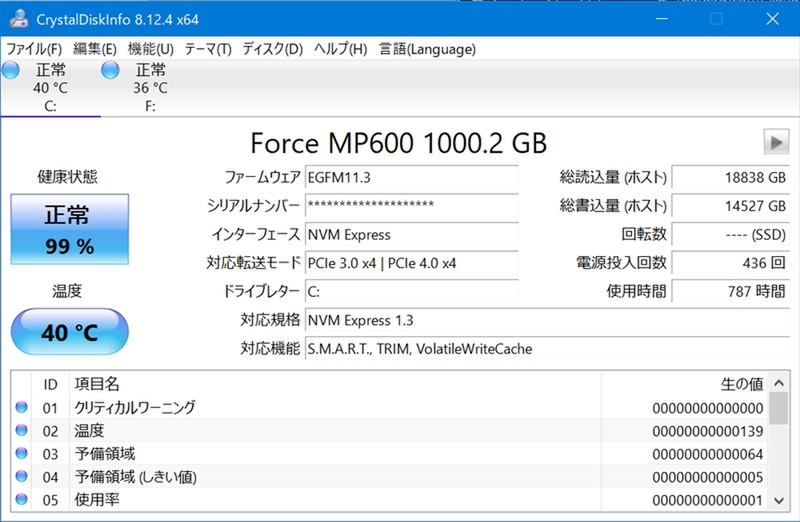Click the status dot for row 02

tap(21, 430)
